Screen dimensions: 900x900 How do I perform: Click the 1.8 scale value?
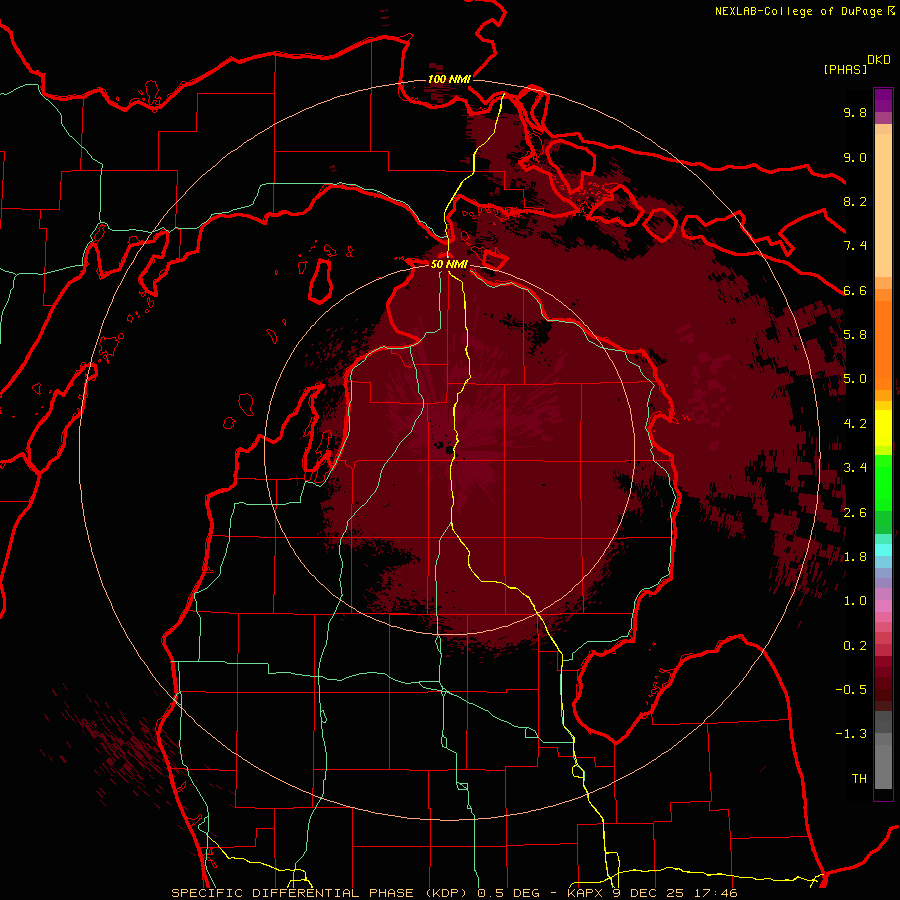click(x=855, y=557)
